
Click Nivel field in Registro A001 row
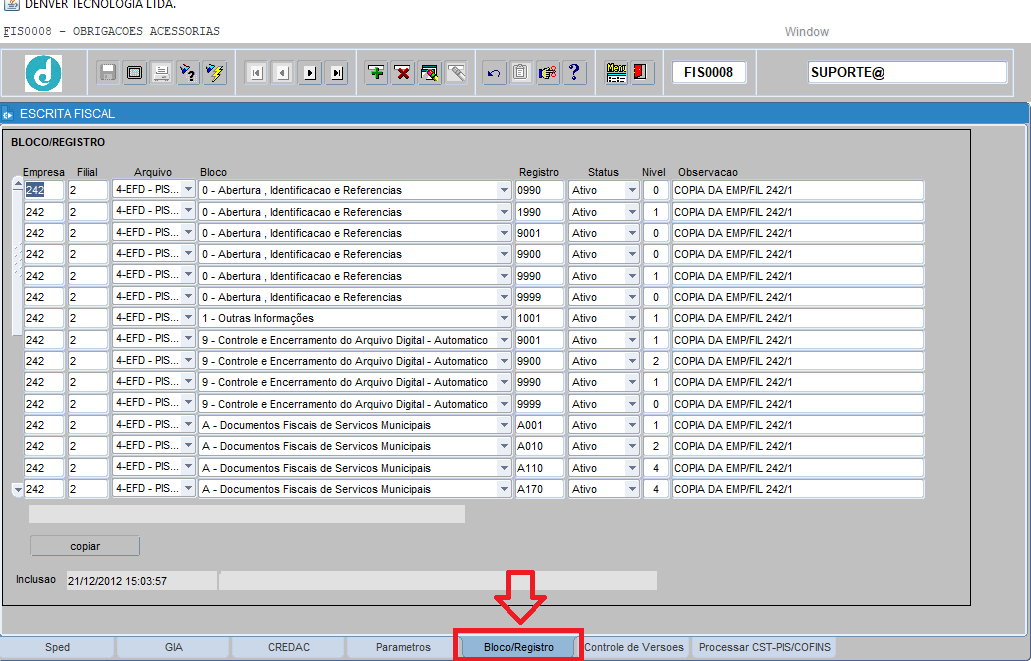pyautogui.click(x=656, y=425)
